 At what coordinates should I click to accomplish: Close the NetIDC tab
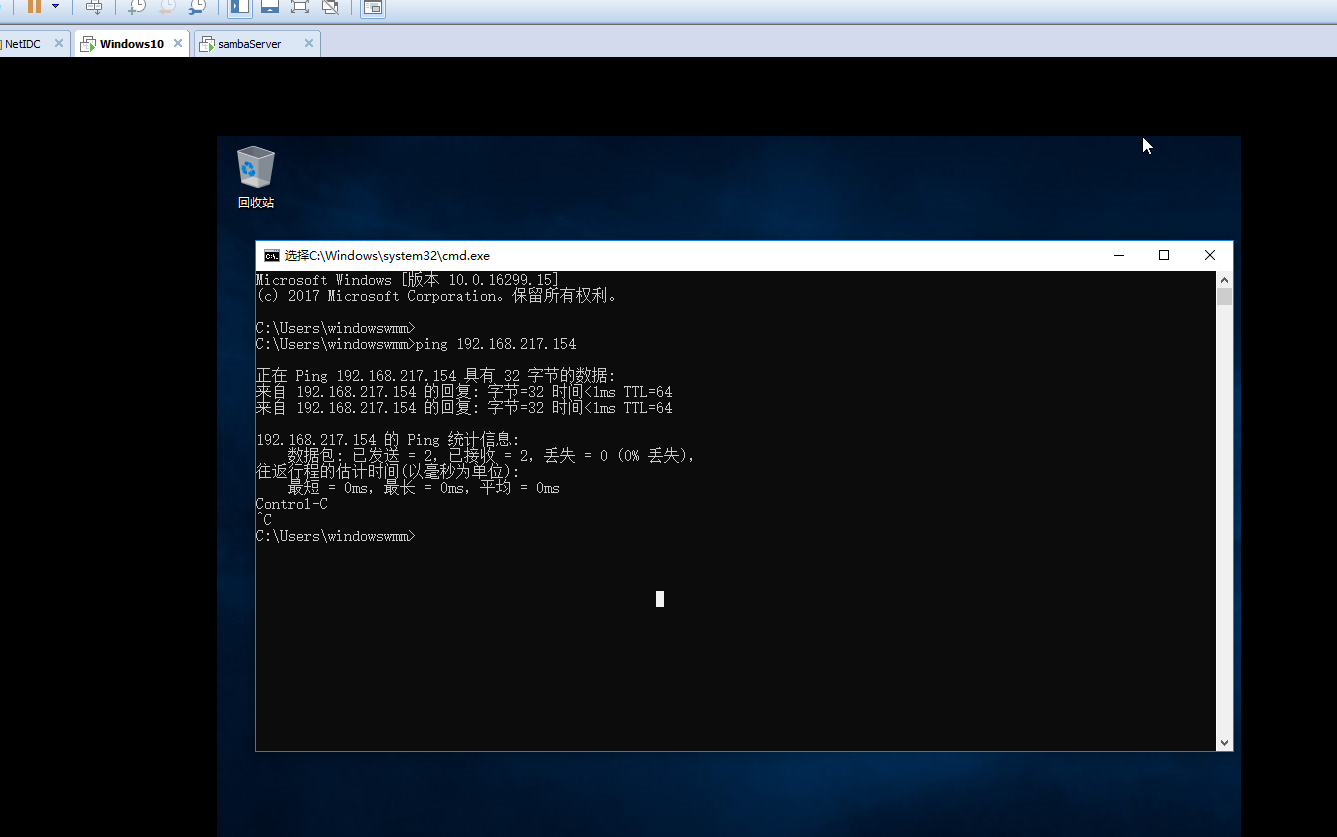point(59,43)
